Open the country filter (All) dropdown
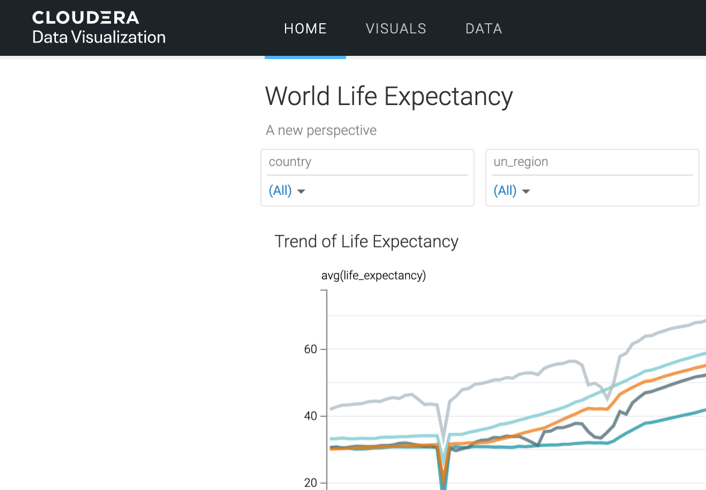 coord(280,190)
